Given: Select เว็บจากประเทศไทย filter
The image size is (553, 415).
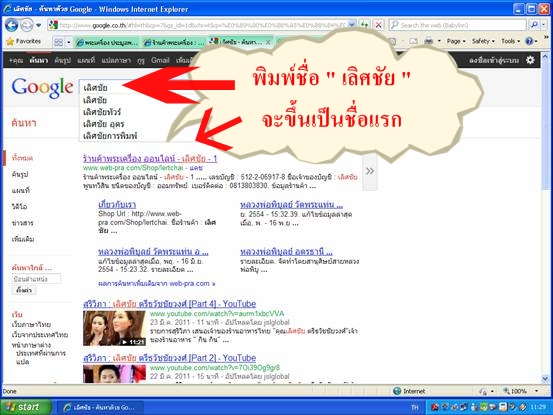Looking at the screenshot, I should [40, 335].
